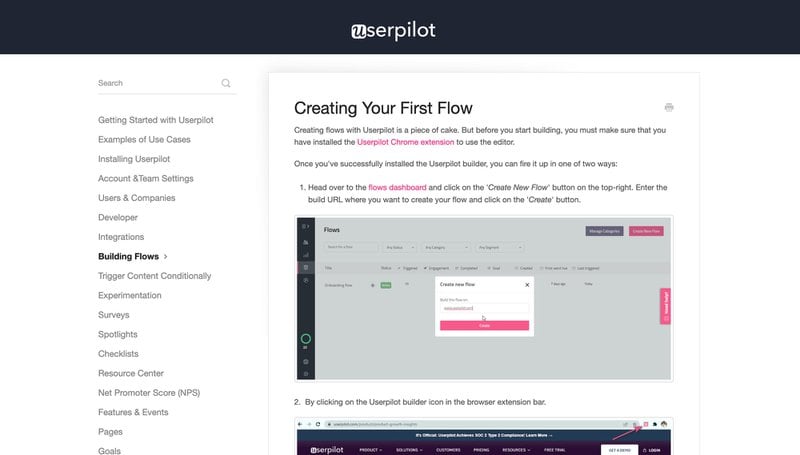Follow the flows dashboard link
Viewport: 800px width, 455px height.
397,187
